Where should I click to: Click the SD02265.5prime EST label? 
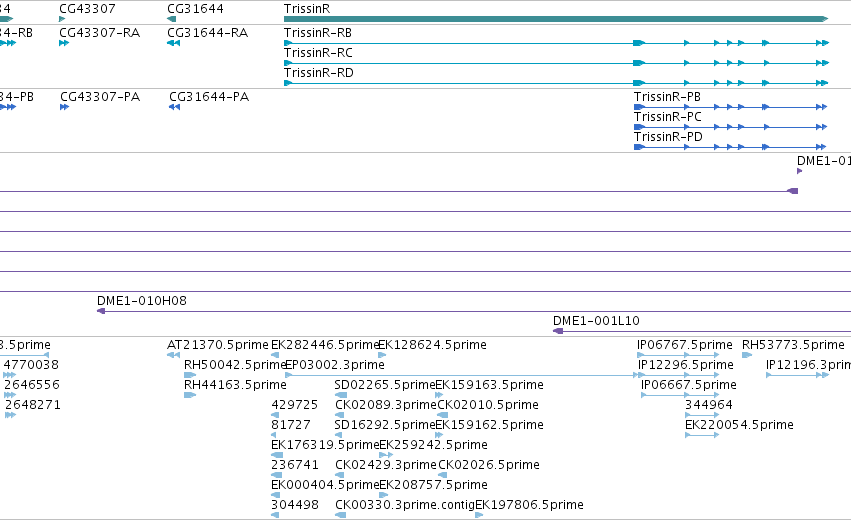[x=385, y=385]
